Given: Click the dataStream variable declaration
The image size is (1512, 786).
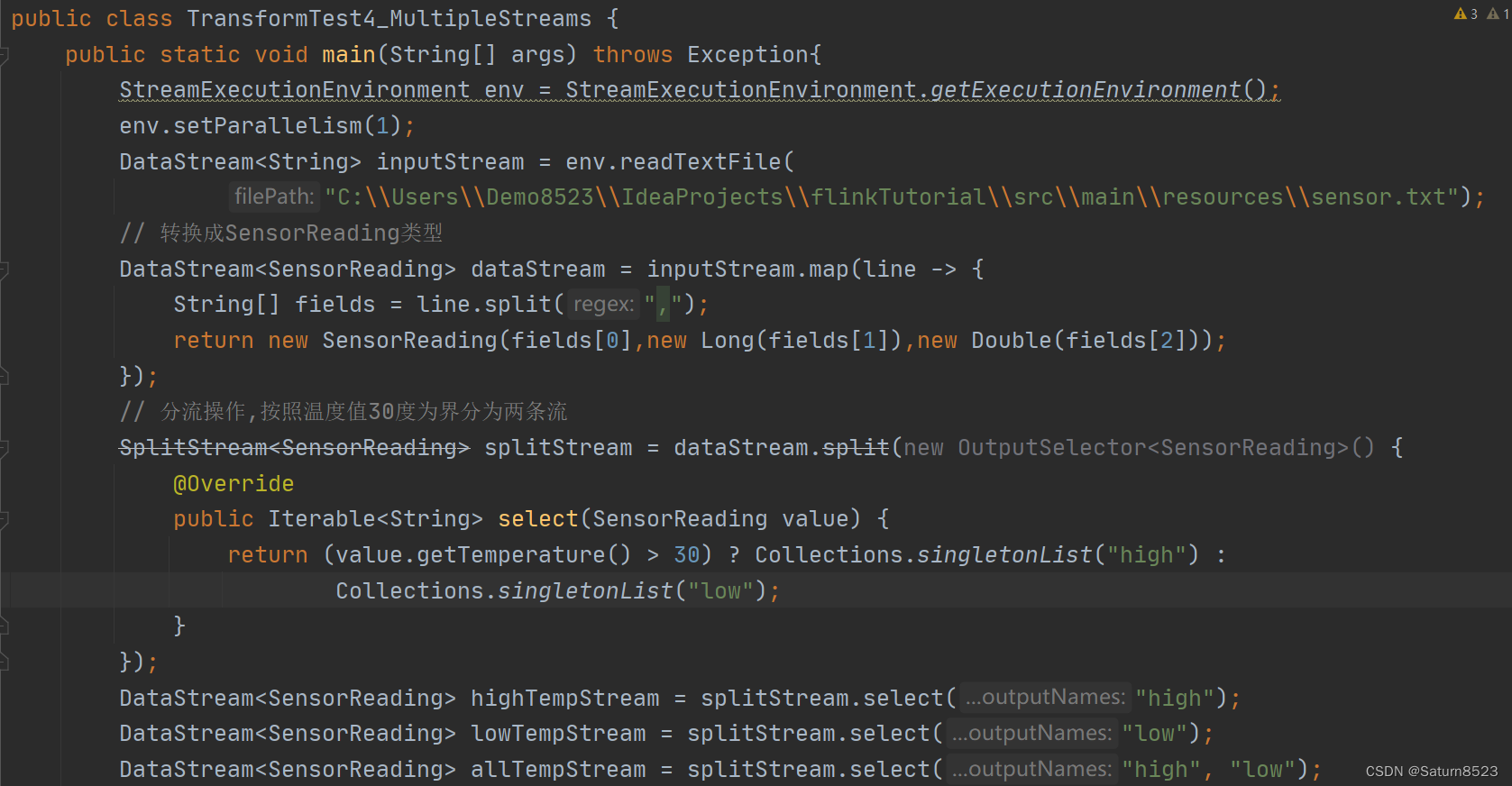Looking at the screenshot, I should [x=538, y=270].
